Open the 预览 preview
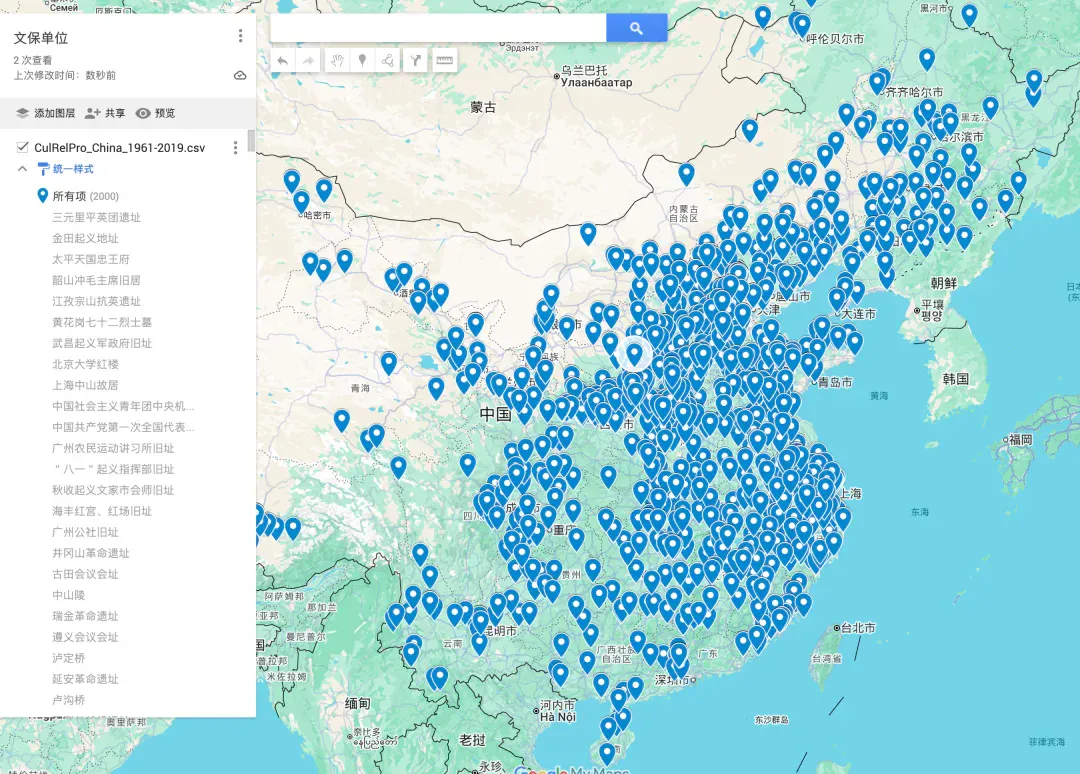 pyautogui.click(x=155, y=113)
